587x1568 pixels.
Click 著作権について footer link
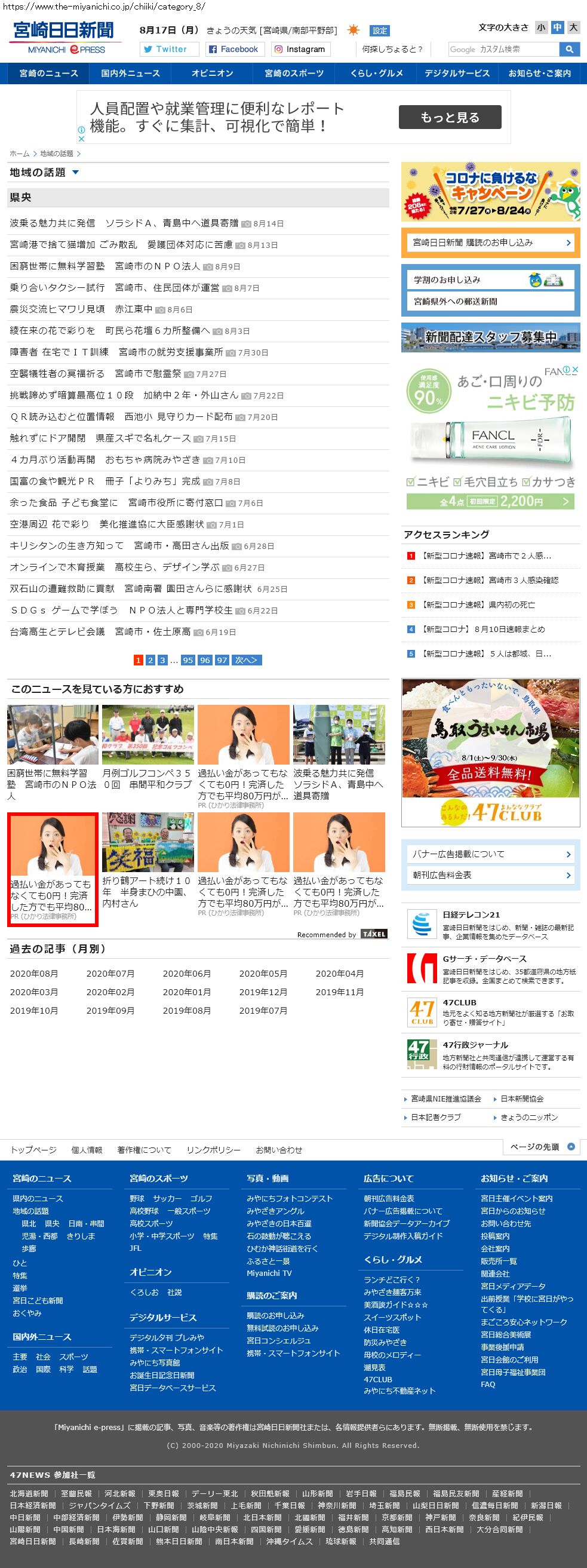pos(144,1150)
